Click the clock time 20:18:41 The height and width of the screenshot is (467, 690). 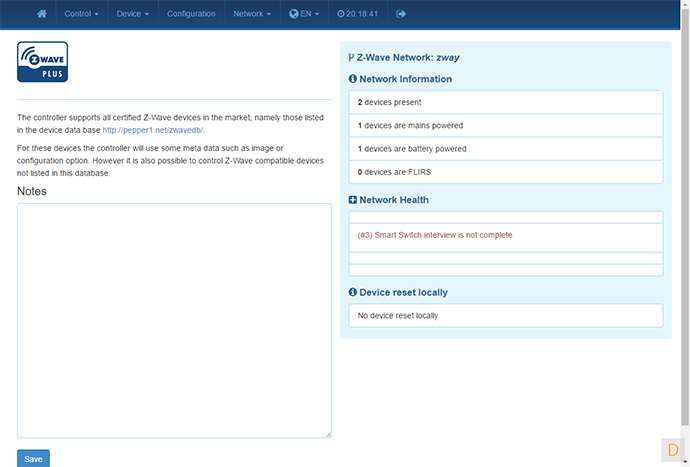click(357, 14)
